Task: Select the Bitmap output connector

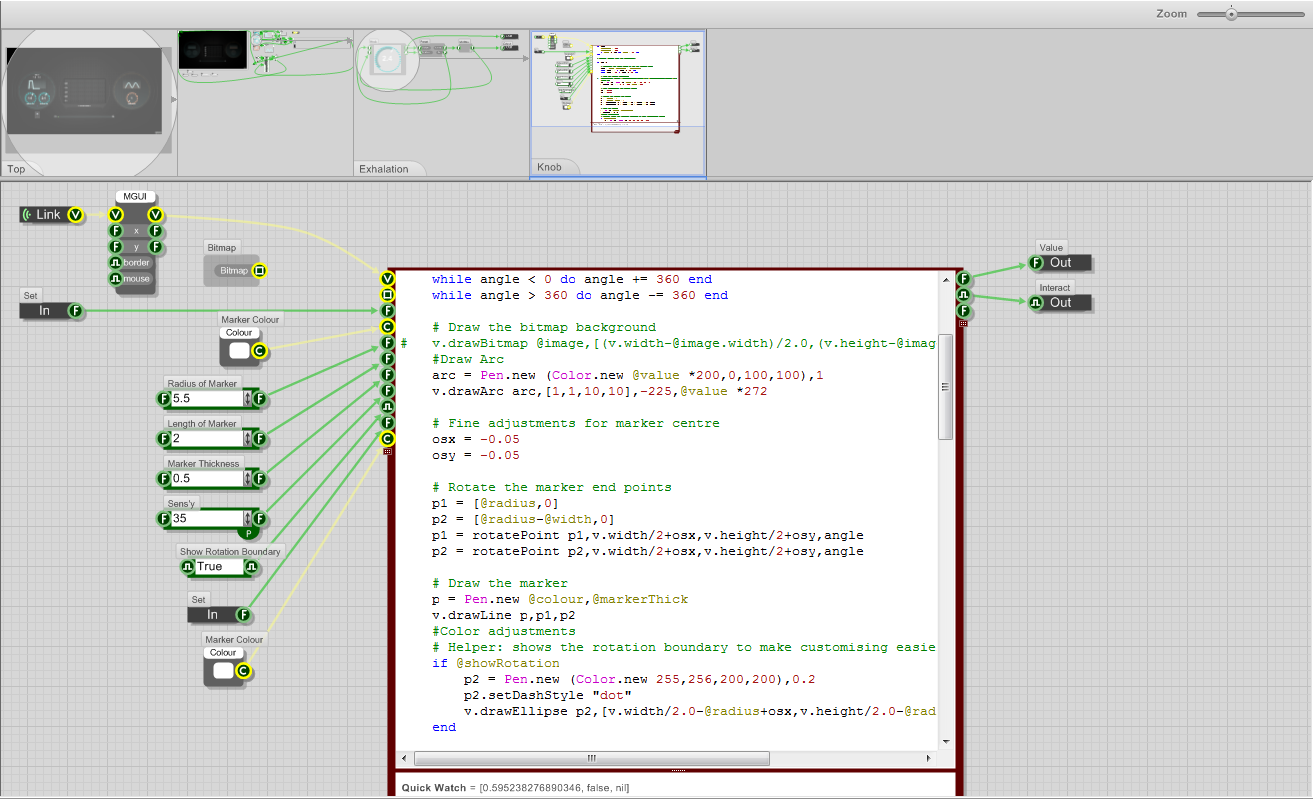Action: [259, 270]
